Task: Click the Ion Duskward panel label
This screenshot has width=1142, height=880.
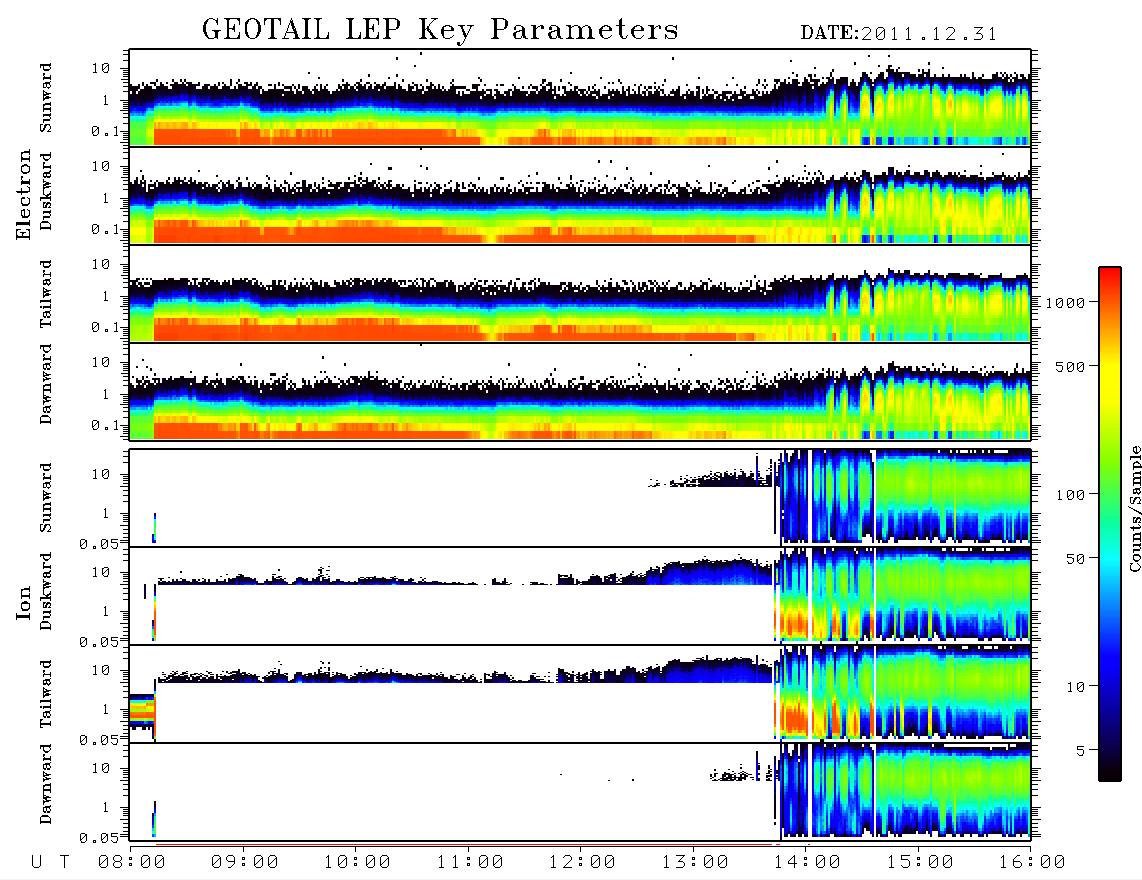Action: click(46, 592)
